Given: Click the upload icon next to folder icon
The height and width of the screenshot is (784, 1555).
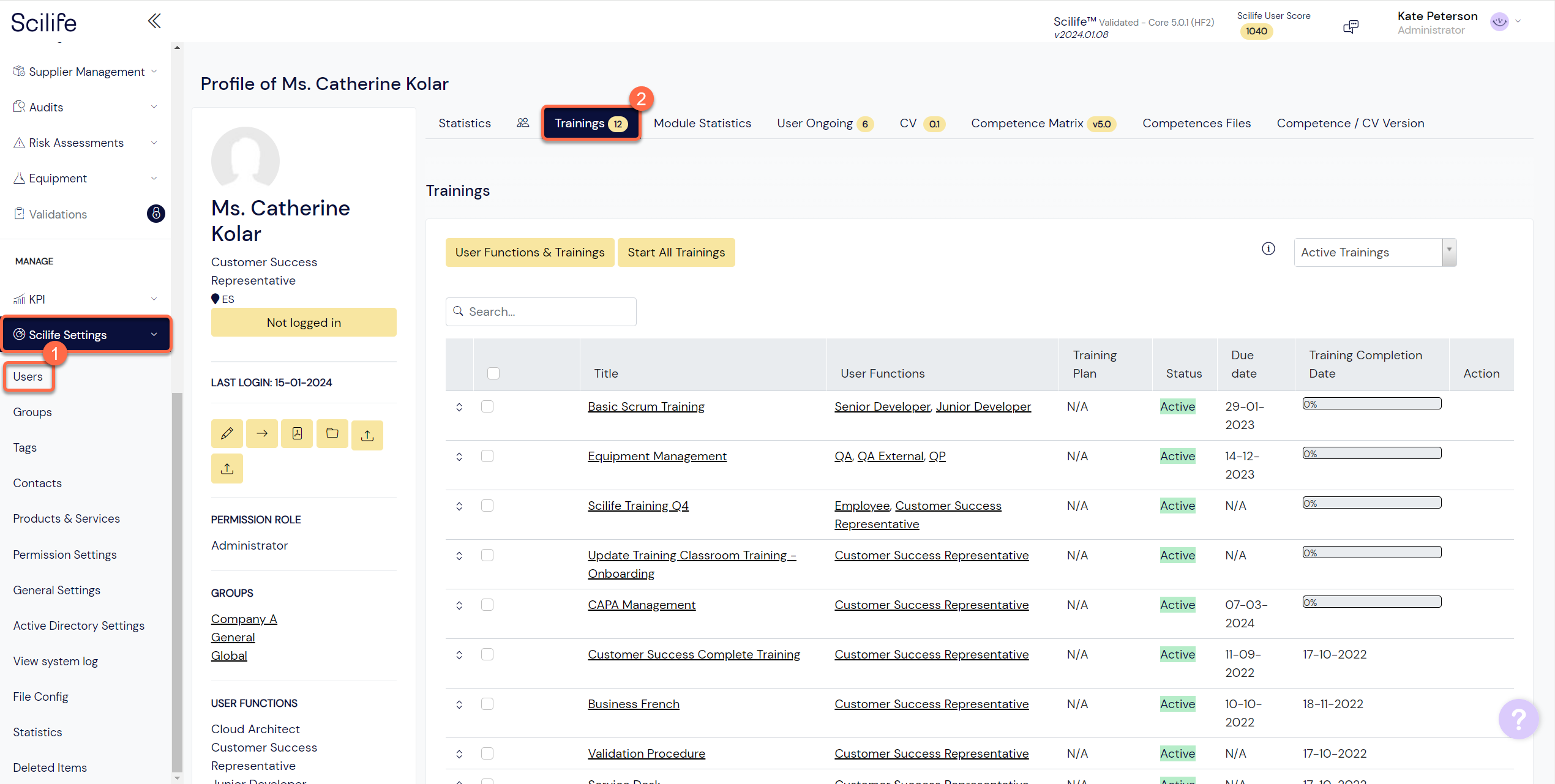Looking at the screenshot, I should pos(367,435).
